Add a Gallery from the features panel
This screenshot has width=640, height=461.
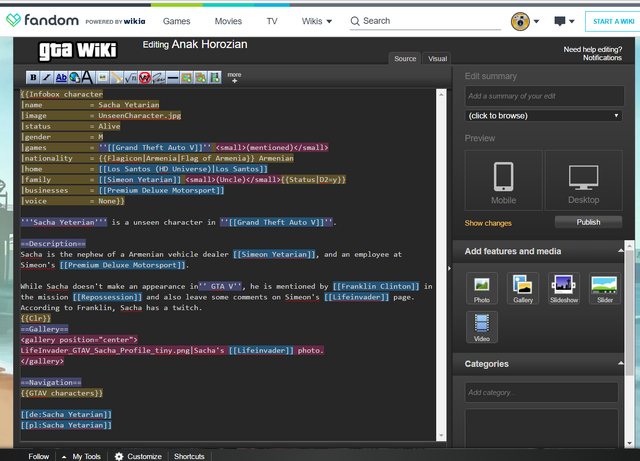click(x=523, y=288)
